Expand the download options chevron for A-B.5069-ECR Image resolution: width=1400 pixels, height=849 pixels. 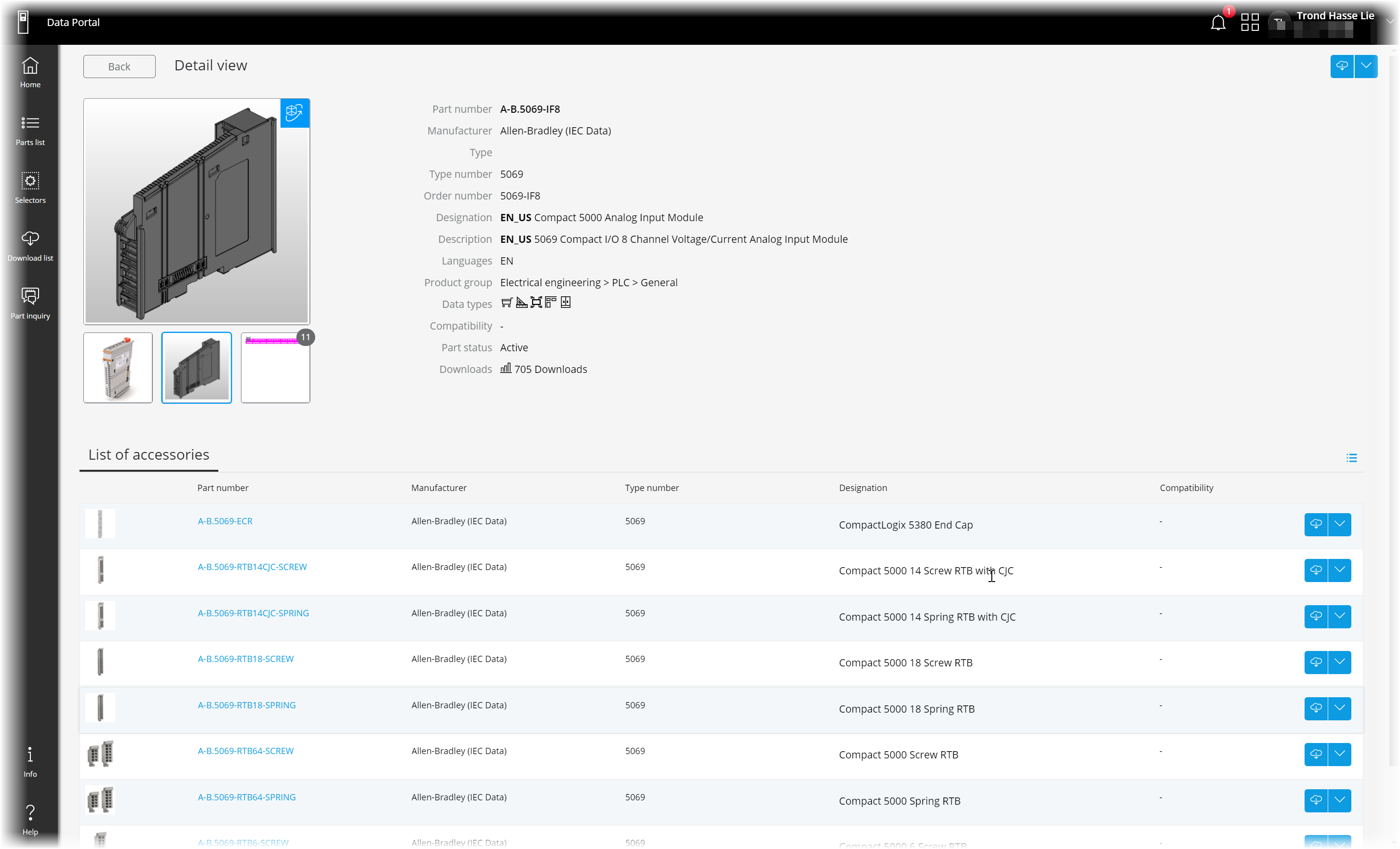pyautogui.click(x=1340, y=524)
